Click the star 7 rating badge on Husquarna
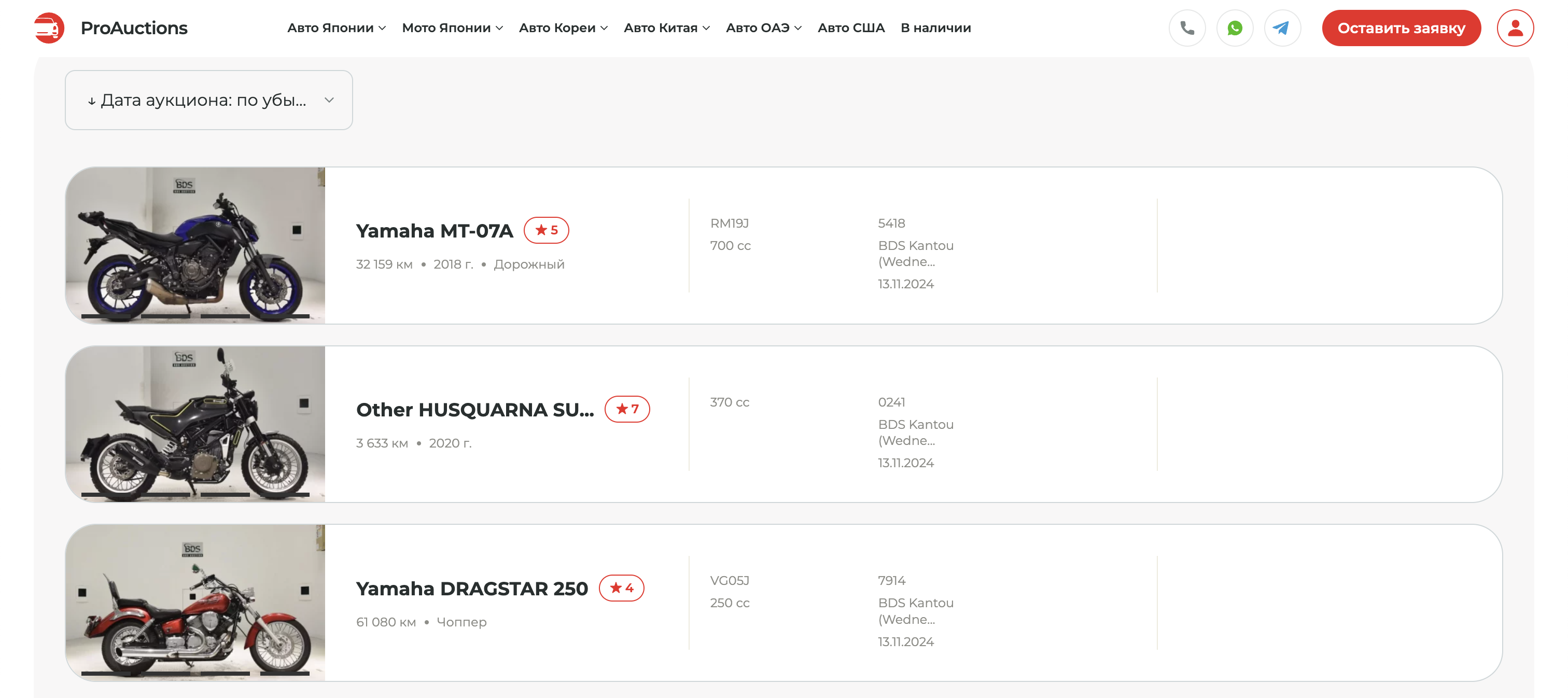This screenshot has width=1568, height=698. 627,409
